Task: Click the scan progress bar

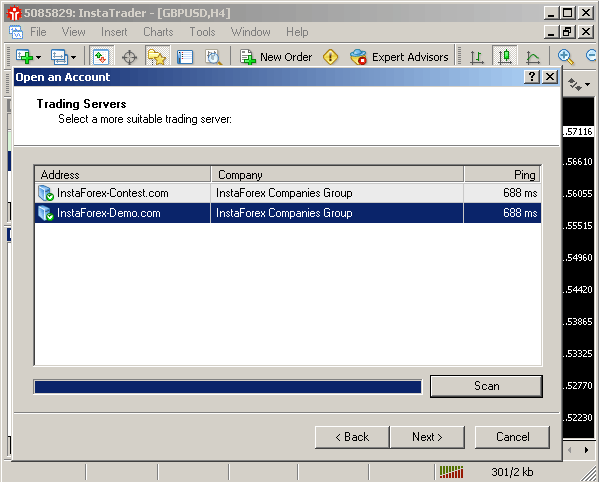Action: [228, 387]
